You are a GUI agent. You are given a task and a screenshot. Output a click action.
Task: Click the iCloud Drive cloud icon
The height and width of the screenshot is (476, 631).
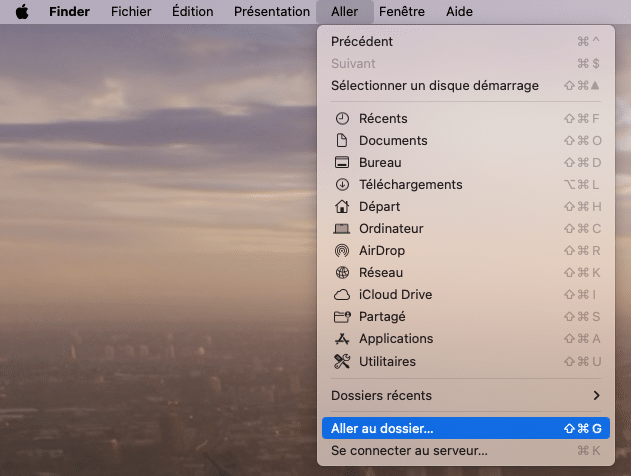point(341,295)
